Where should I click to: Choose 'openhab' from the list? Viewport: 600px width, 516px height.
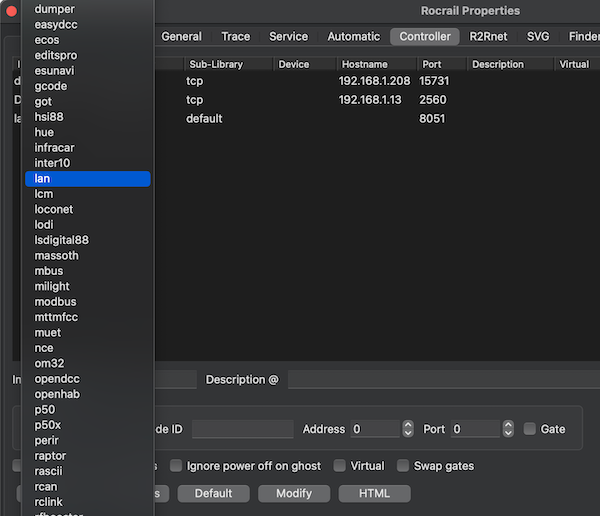tap(88, 394)
